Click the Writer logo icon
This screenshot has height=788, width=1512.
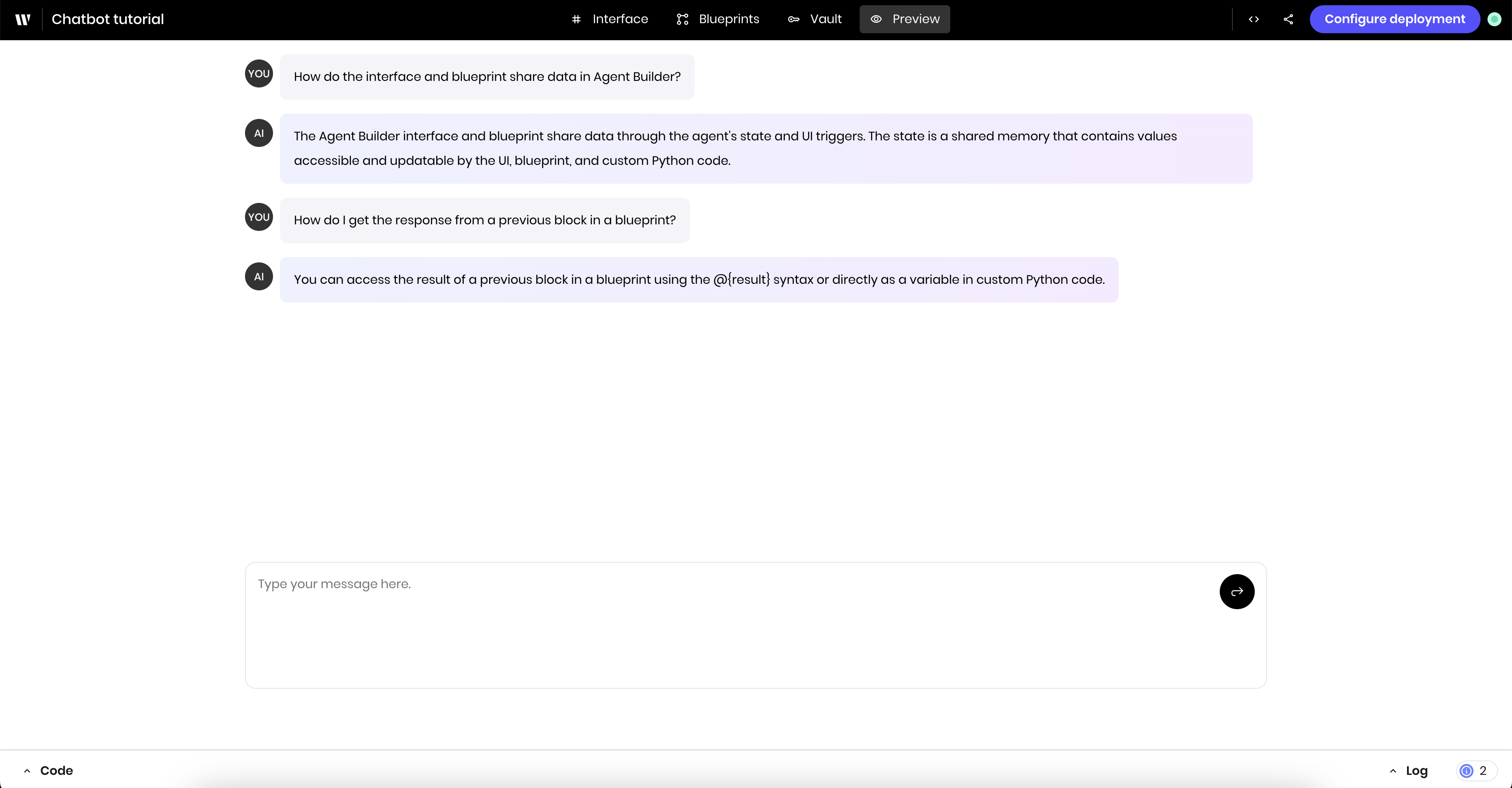point(22,19)
